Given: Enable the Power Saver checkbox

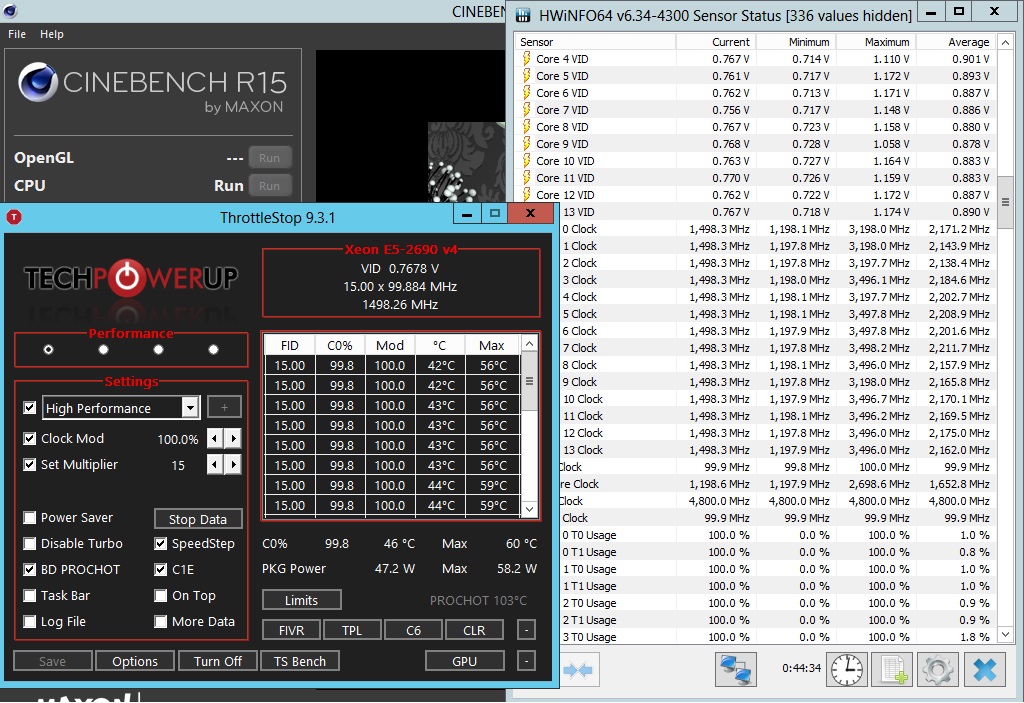Looking at the screenshot, I should pyautogui.click(x=29, y=518).
